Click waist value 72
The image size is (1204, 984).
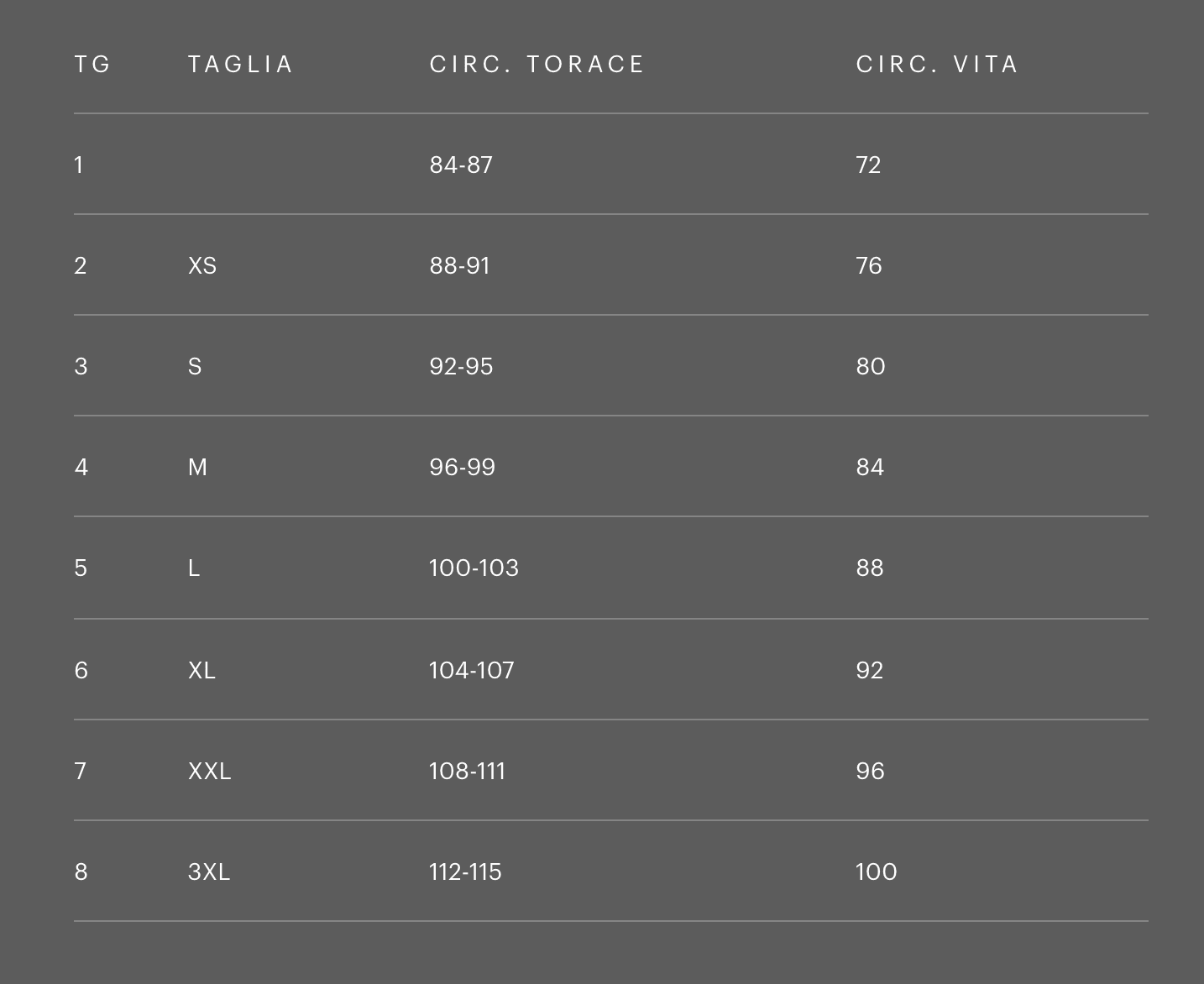868,165
